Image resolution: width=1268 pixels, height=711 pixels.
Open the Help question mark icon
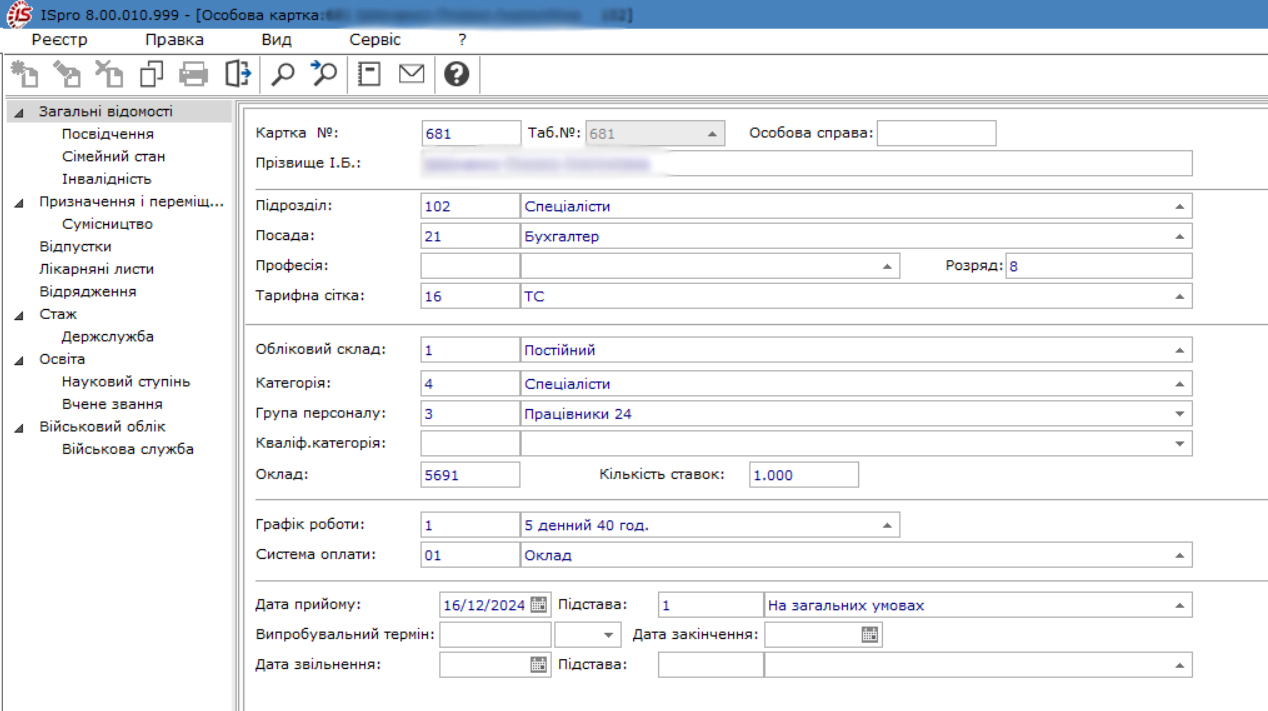coord(457,74)
